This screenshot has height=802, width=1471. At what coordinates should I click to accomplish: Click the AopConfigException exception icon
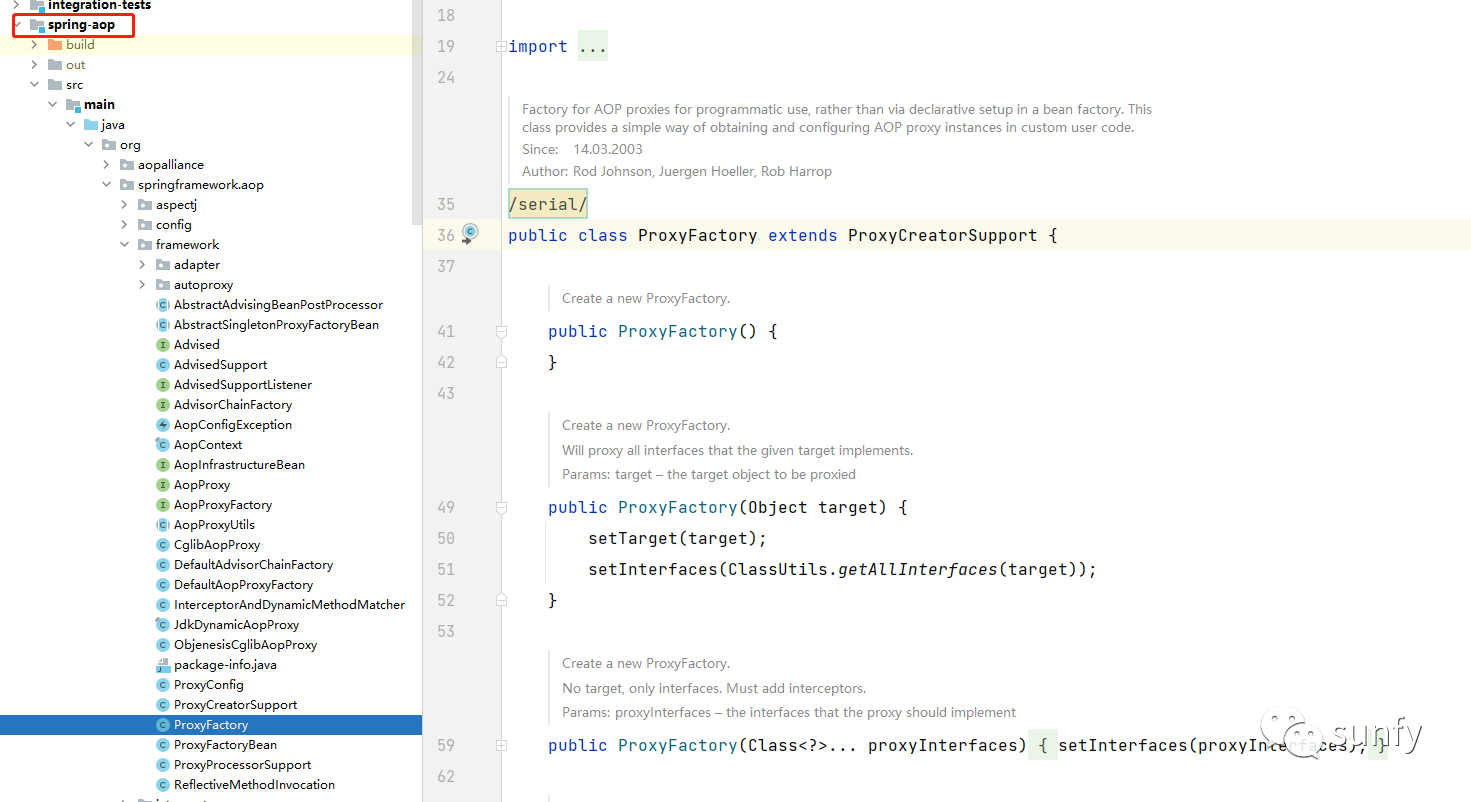[163, 425]
